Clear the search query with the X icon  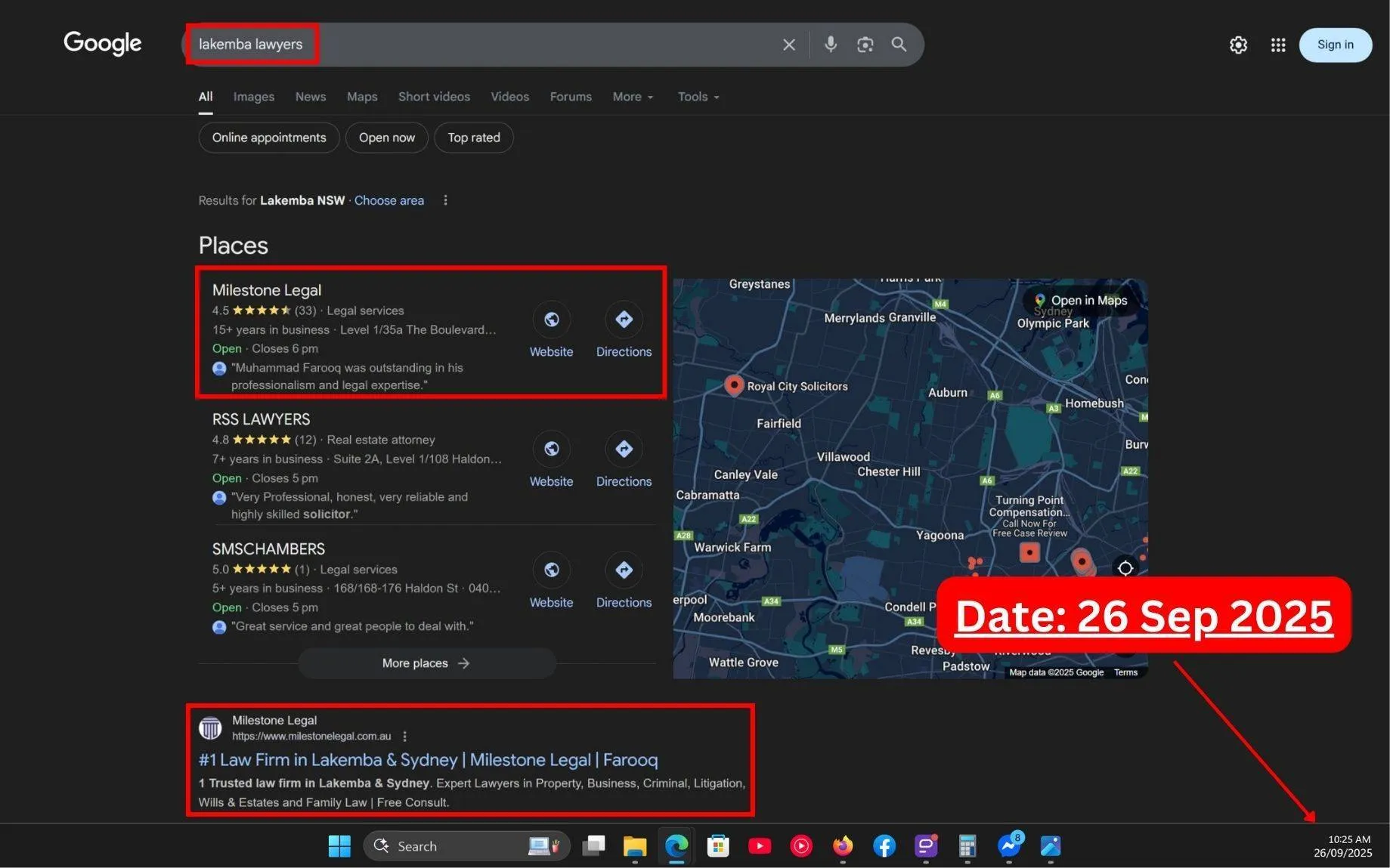pos(788,44)
